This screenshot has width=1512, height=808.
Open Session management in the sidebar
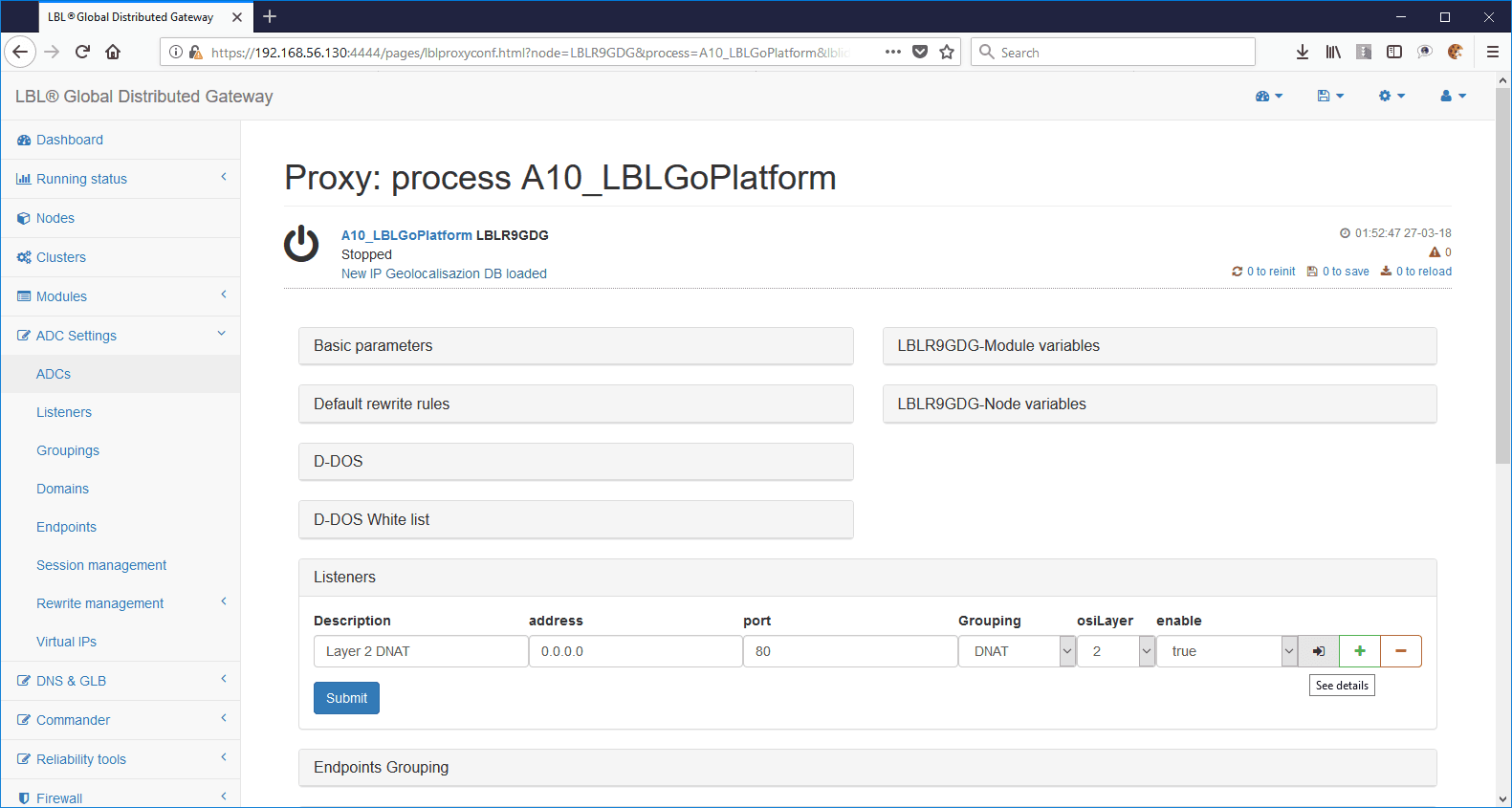click(121, 565)
